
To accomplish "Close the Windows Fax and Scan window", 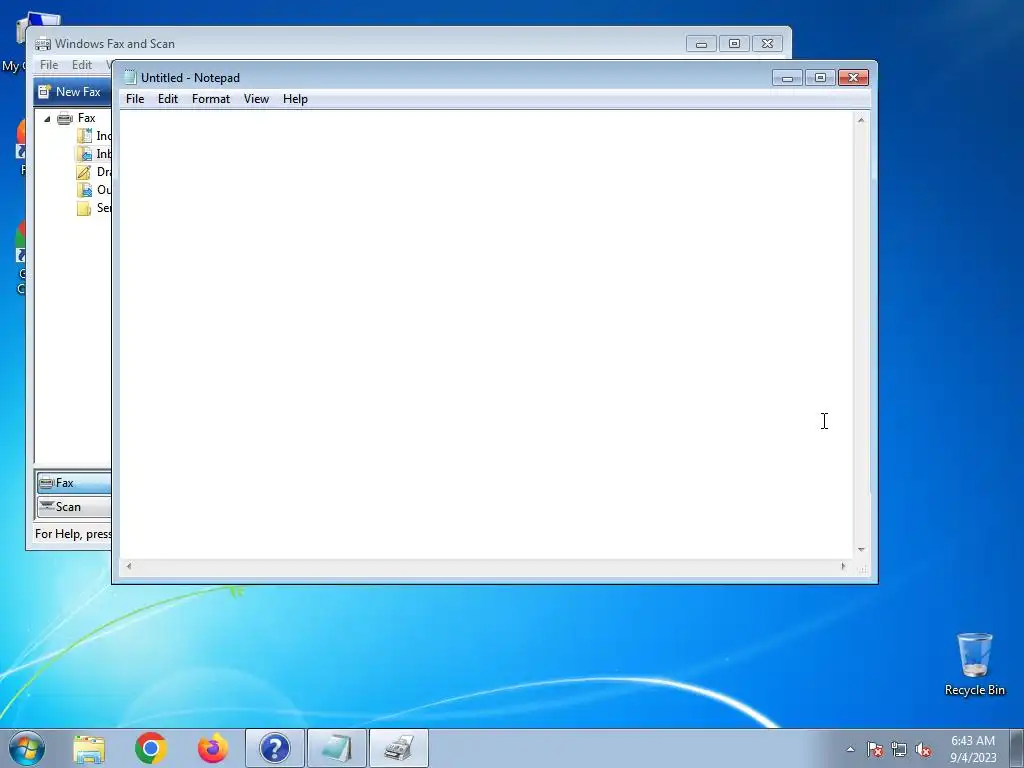I will [x=767, y=44].
